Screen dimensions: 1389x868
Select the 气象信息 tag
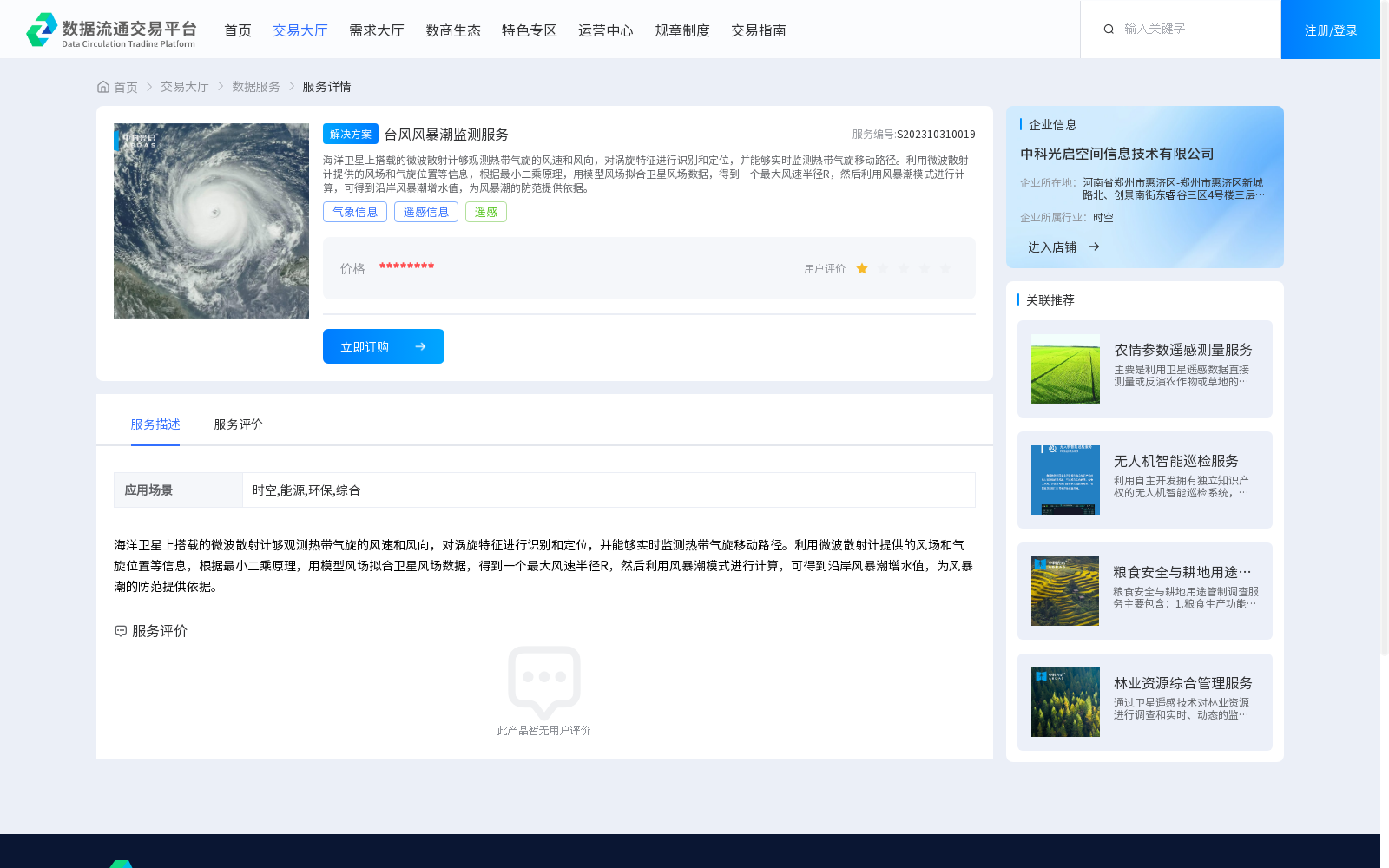[355, 212]
